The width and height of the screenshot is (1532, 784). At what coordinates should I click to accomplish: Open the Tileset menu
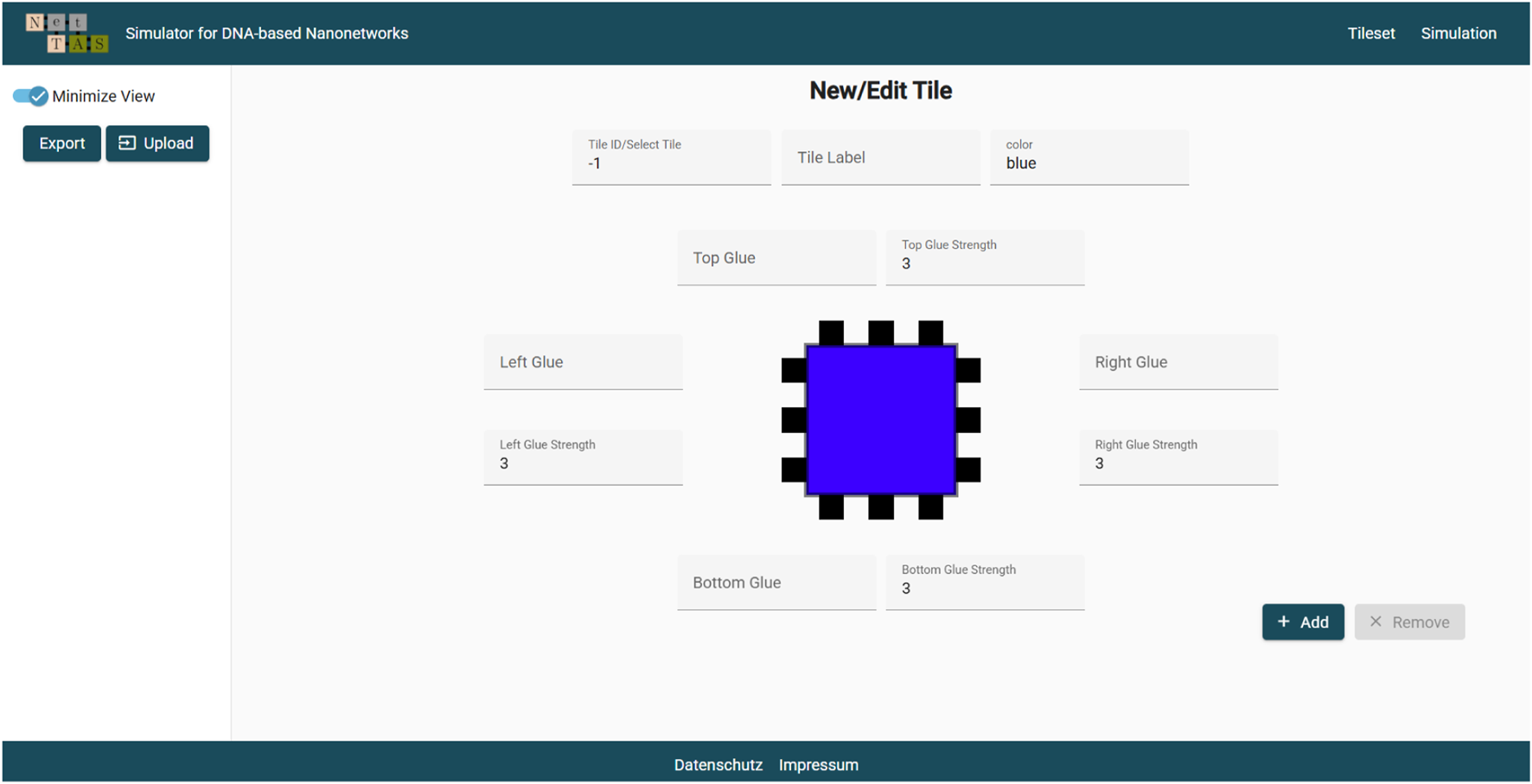click(x=1370, y=33)
